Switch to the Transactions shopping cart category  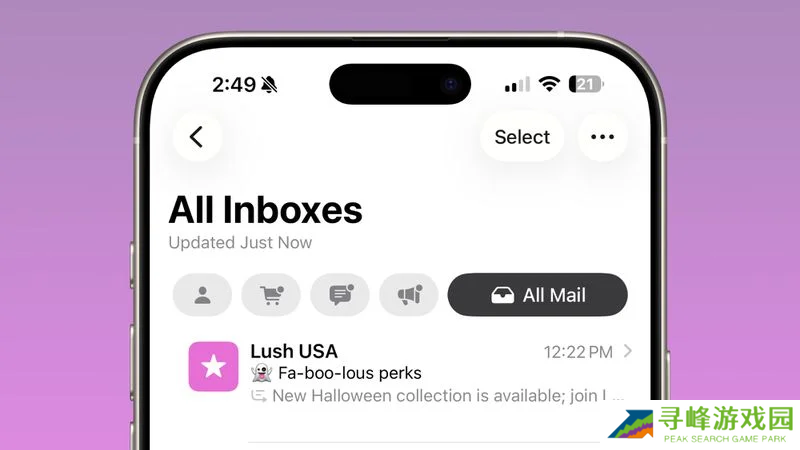click(271, 295)
